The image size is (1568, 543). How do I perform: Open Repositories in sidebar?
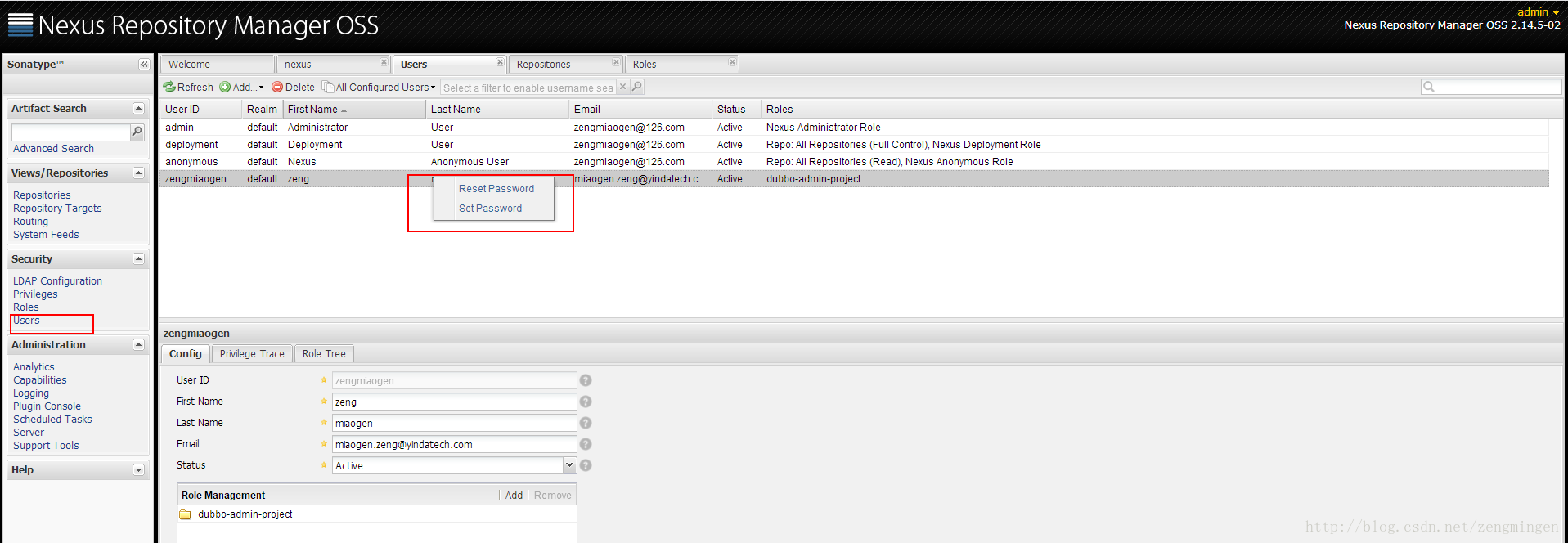click(42, 195)
